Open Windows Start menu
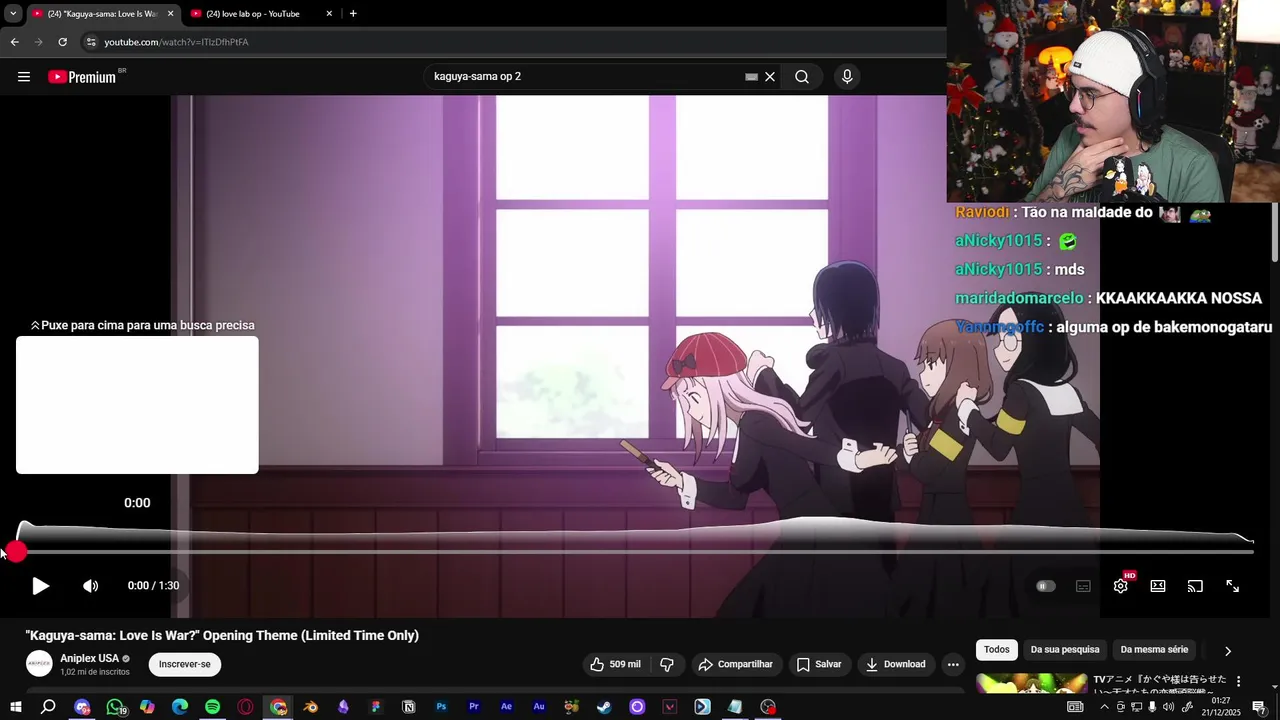The width and height of the screenshot is (1280, 720). click(15, 707)
